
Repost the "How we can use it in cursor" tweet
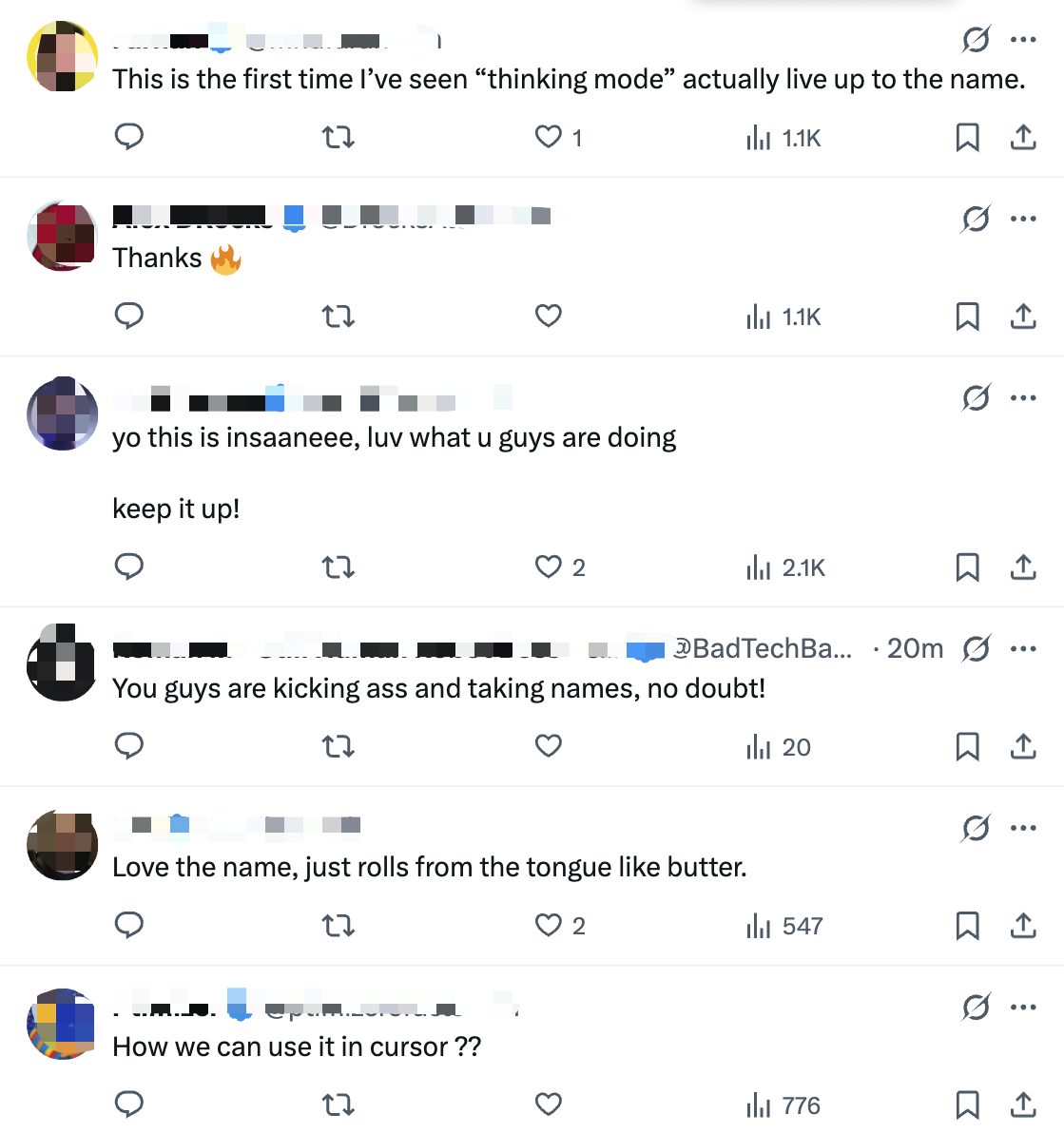click(x=339, y=1104)
